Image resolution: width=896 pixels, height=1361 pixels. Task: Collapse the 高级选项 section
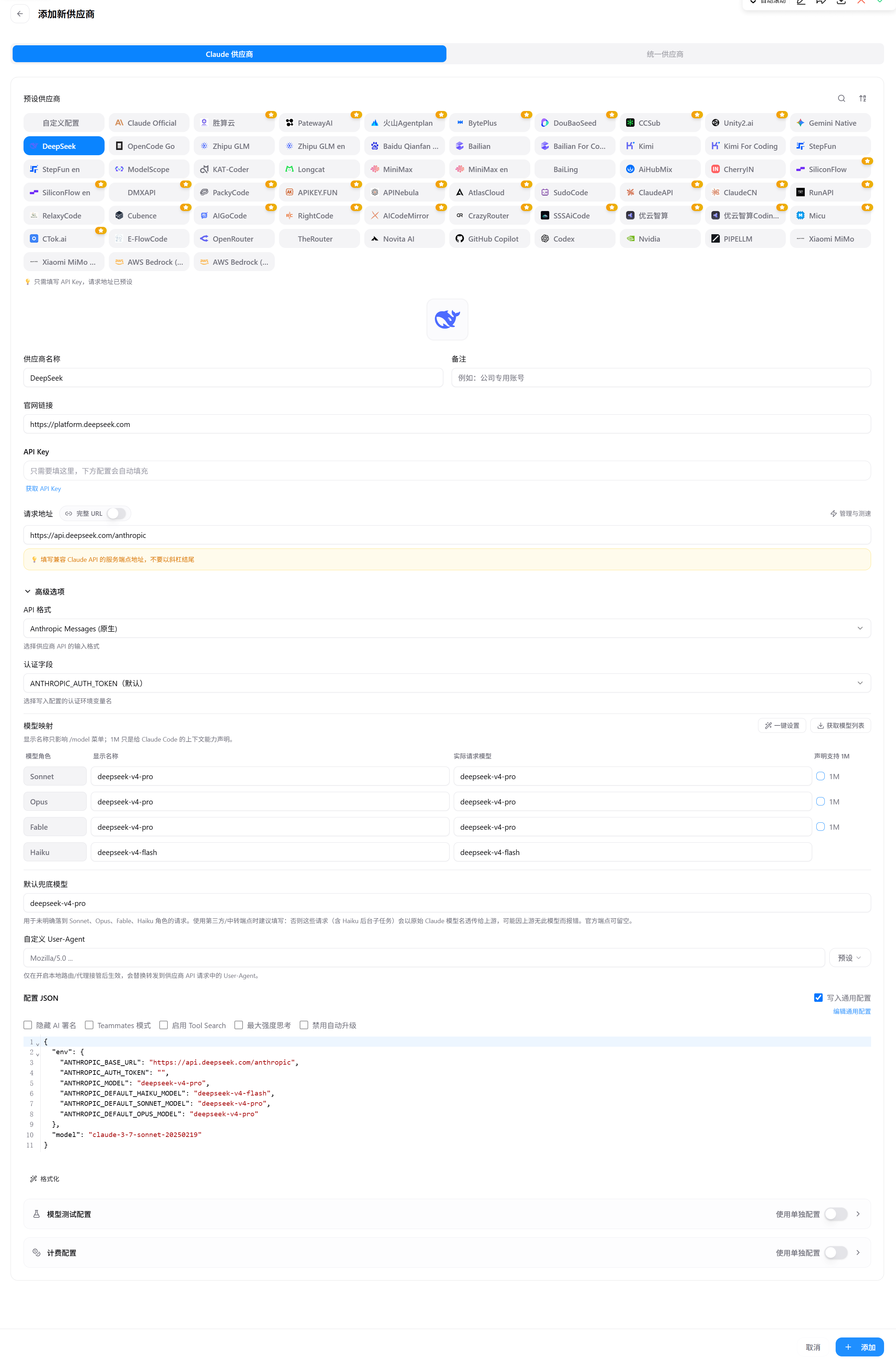45,591
